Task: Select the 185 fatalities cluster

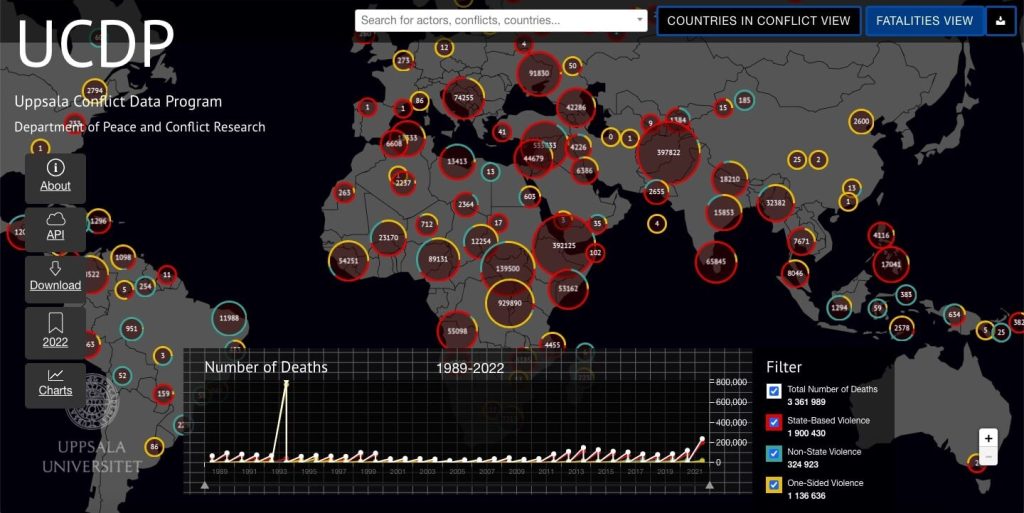Action: [x=744, y=100]
